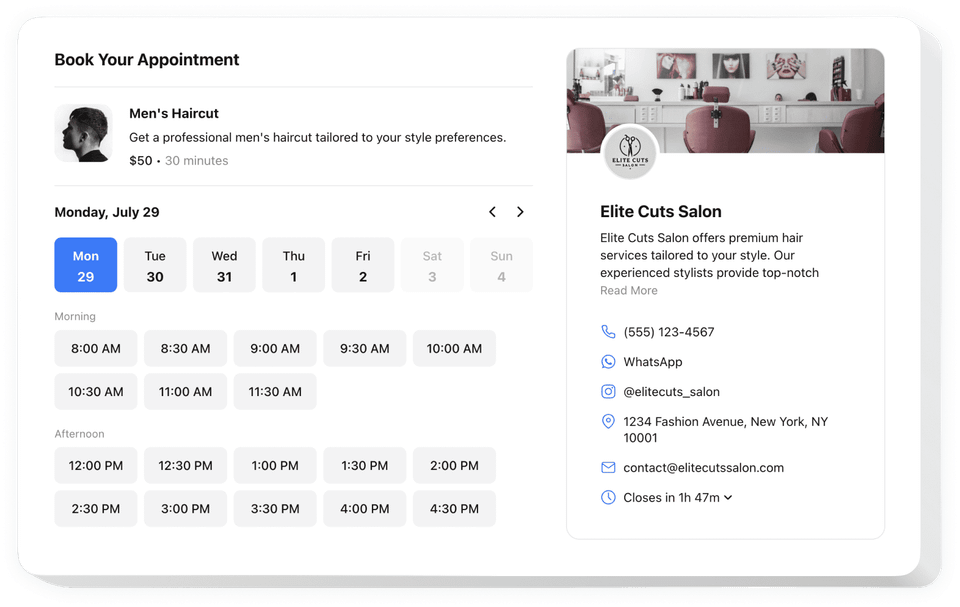Select the 11:30 AM time slot
This screenshot has height=607, width=960.
point(275,391)
